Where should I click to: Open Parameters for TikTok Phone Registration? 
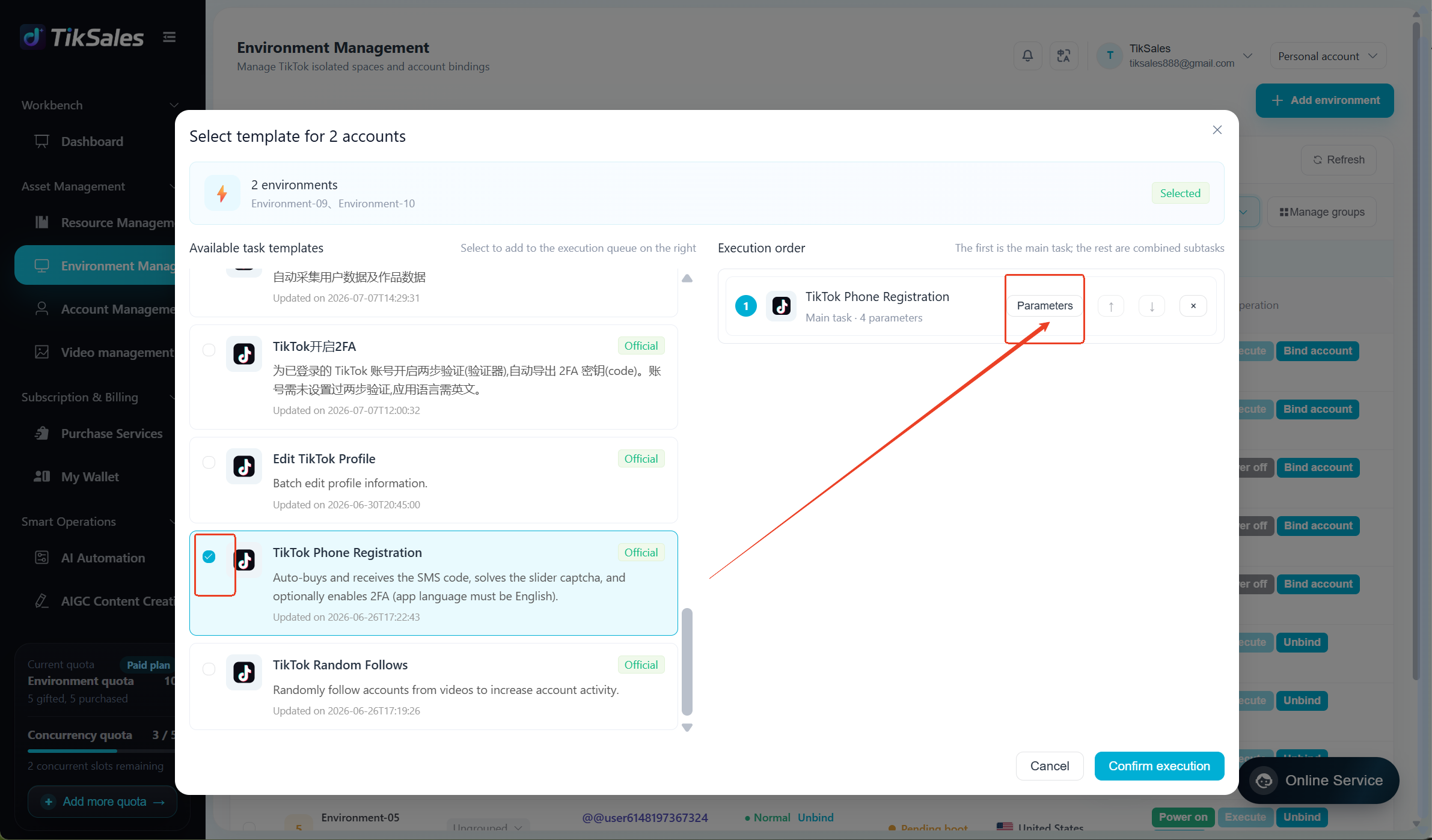tap(1045, 306)
